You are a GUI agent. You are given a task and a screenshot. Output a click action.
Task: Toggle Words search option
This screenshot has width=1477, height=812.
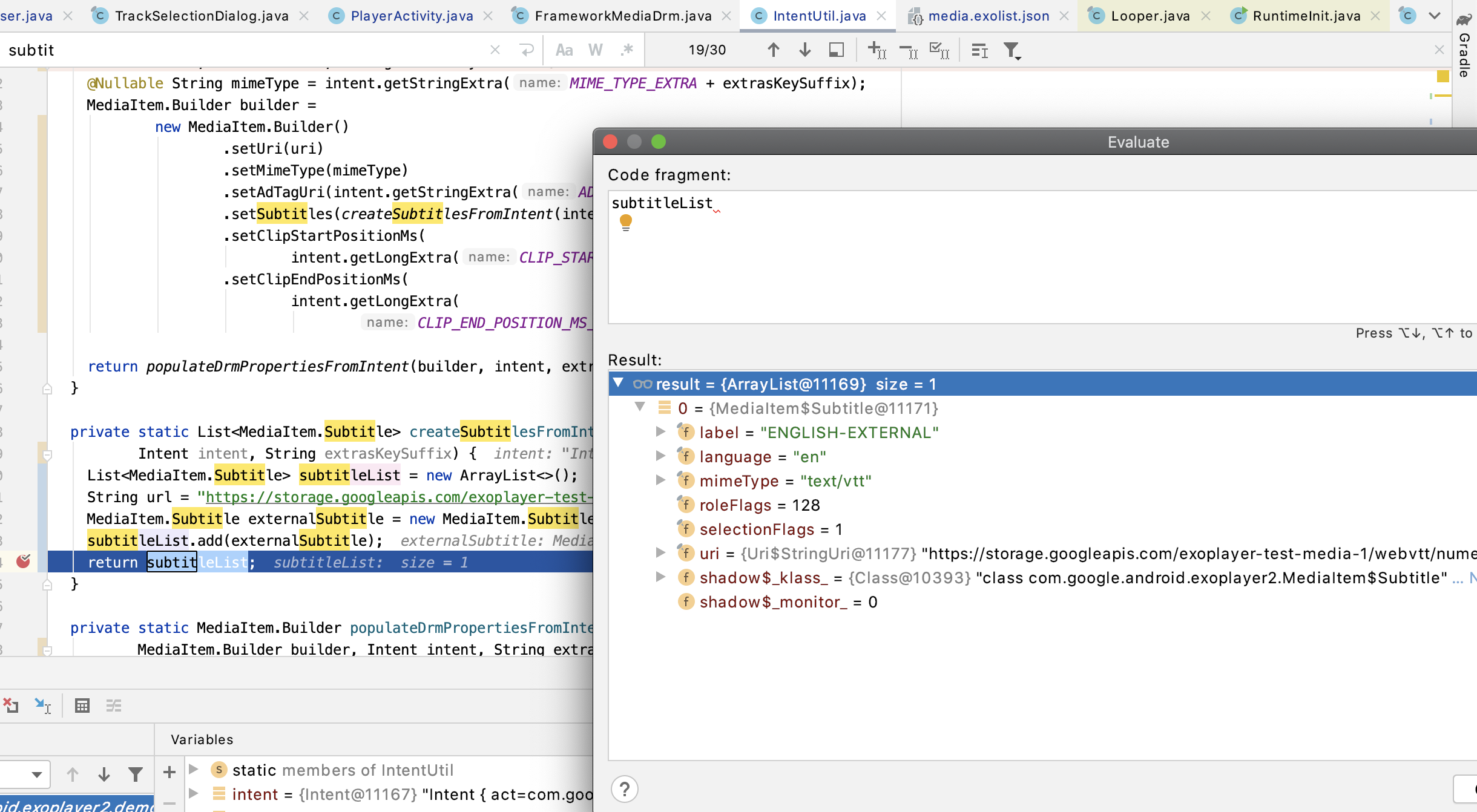coord(596,50)
